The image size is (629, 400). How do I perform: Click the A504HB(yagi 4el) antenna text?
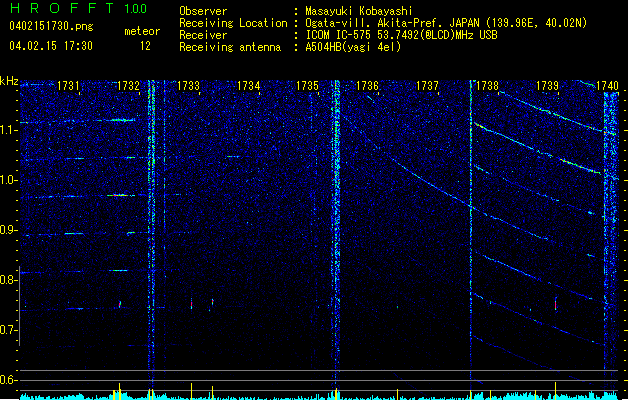[353, 47]
